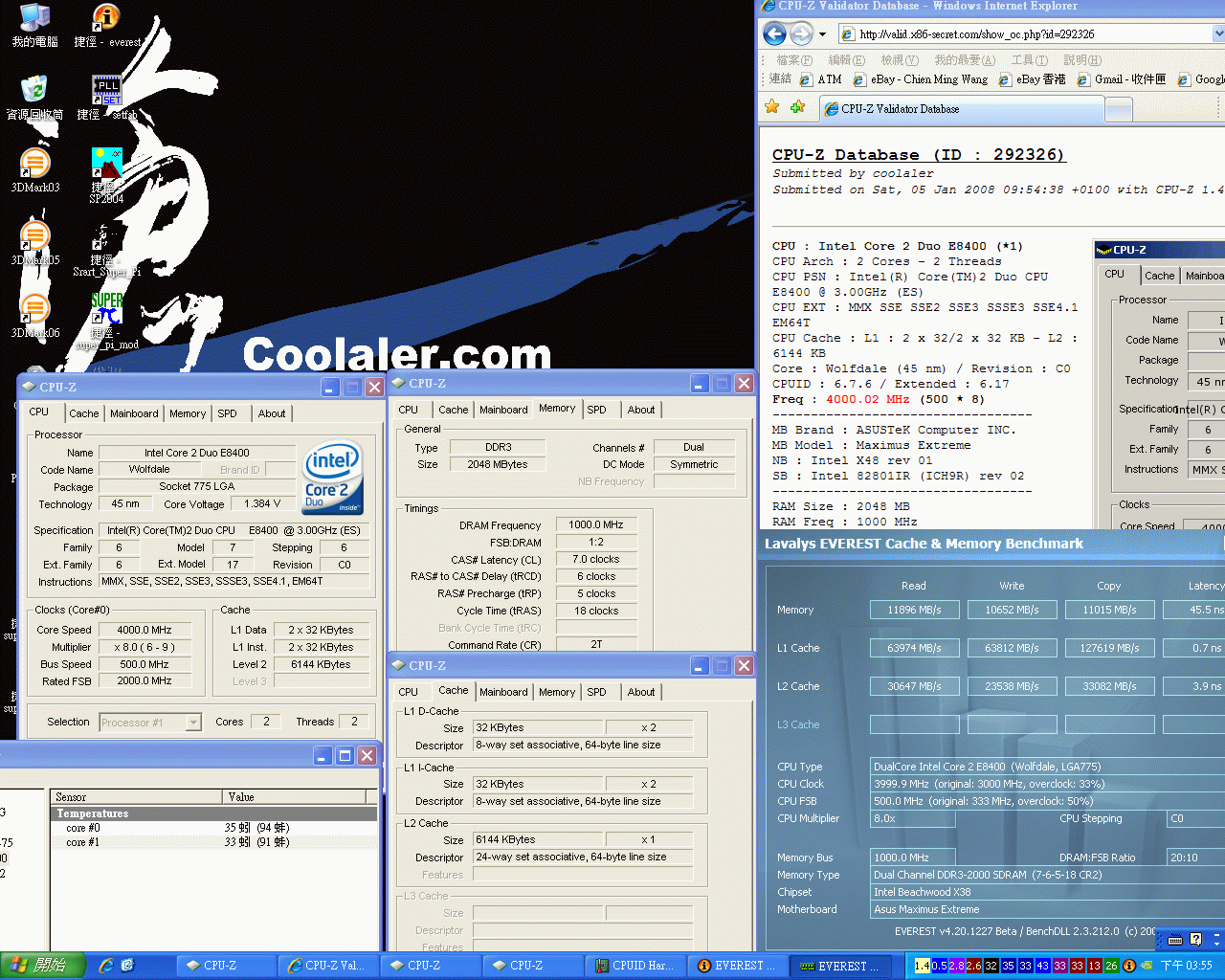Open the 檢視(V) menu in Internet Explorer

coord(899,60)
